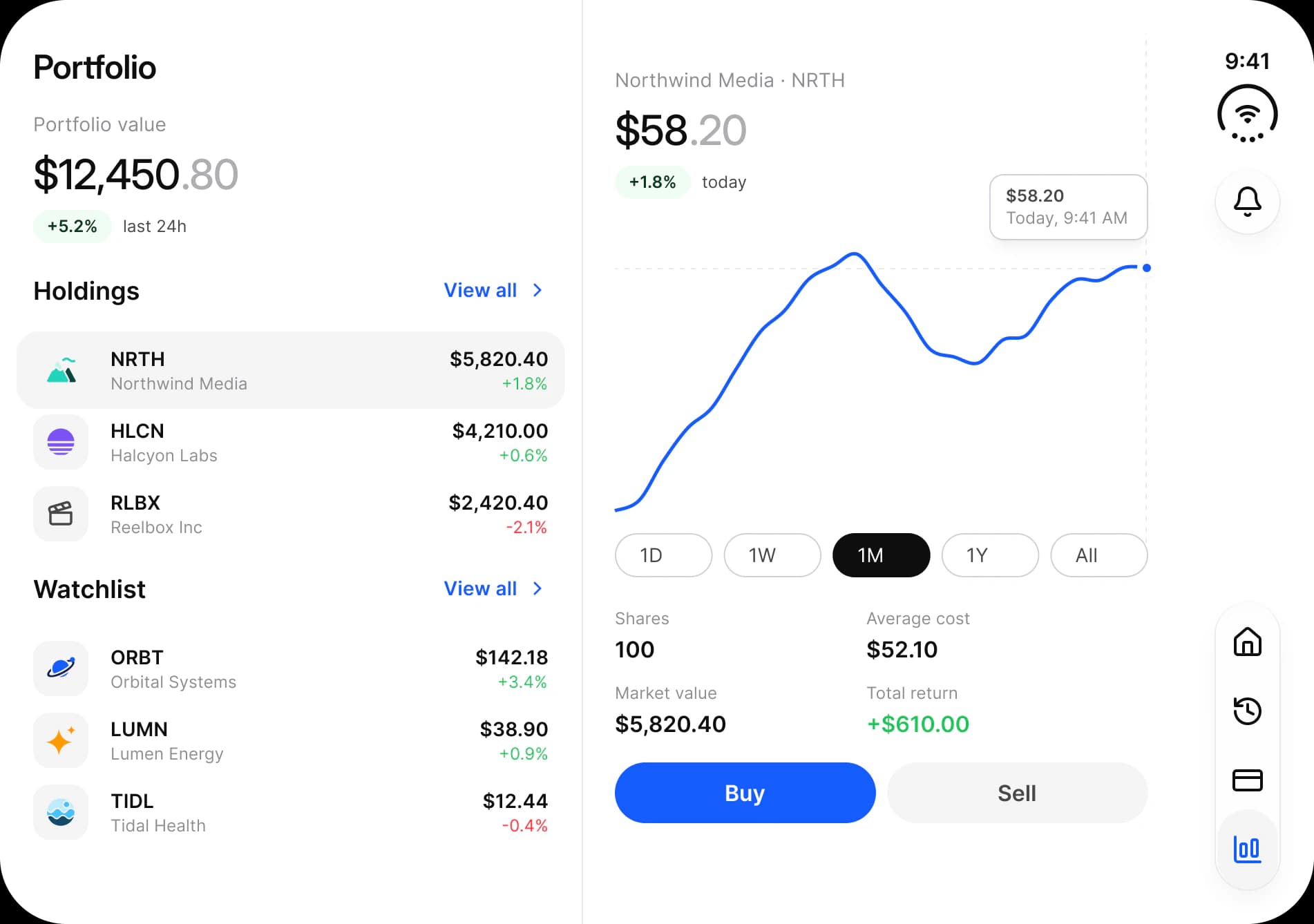The width and height of the screenshot is (1314, 924).
Task: Click the +1.8% today badge
Action: (652, 182)
